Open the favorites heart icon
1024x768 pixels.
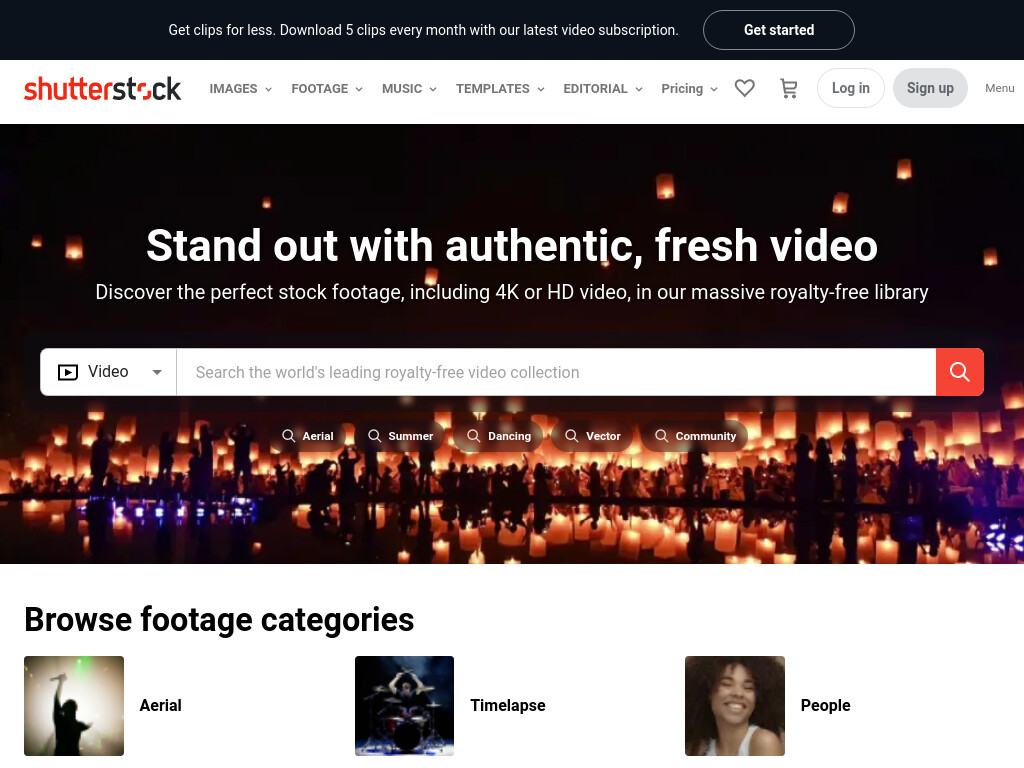pos(744,88)
